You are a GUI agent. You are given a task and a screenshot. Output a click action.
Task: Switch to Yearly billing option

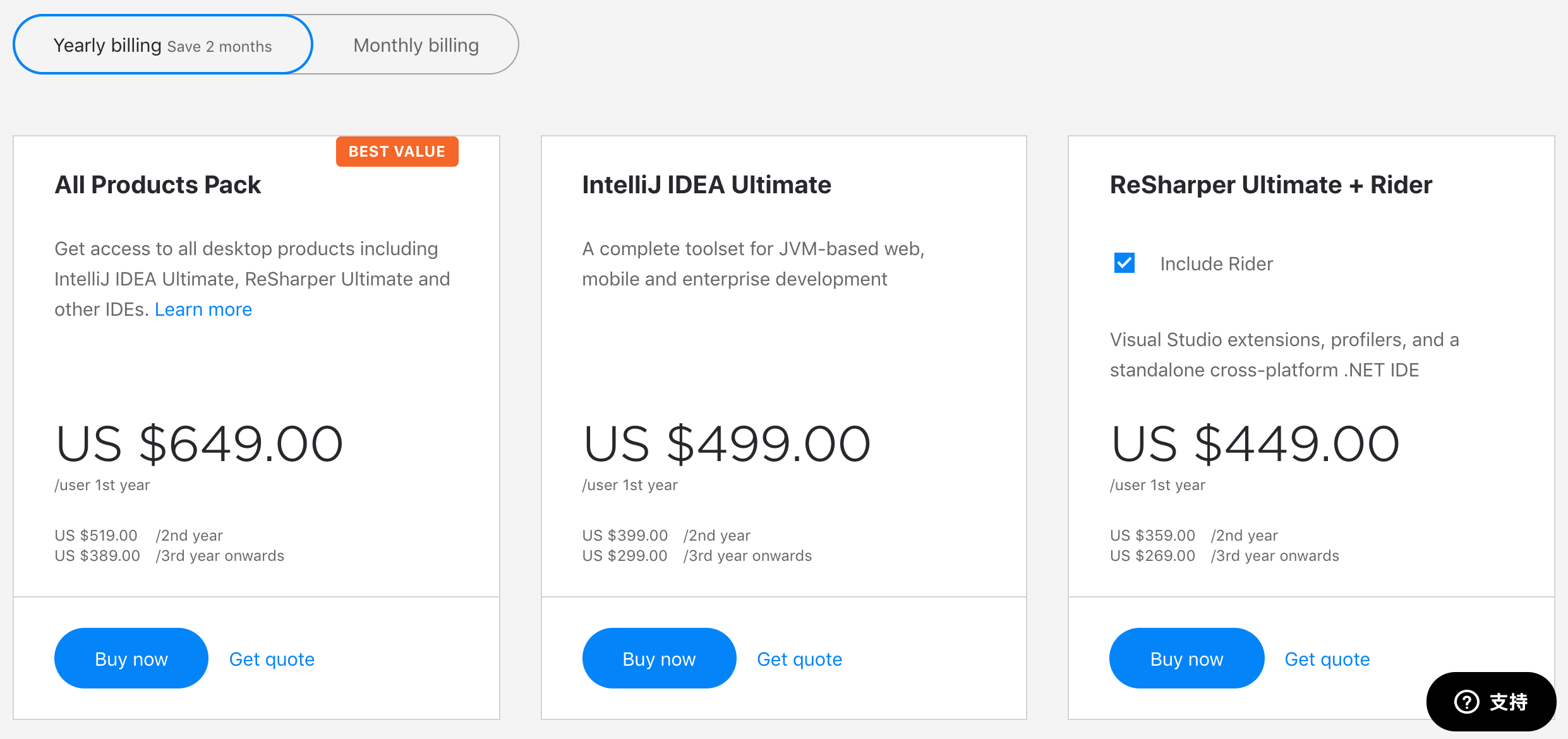point(162,45)
